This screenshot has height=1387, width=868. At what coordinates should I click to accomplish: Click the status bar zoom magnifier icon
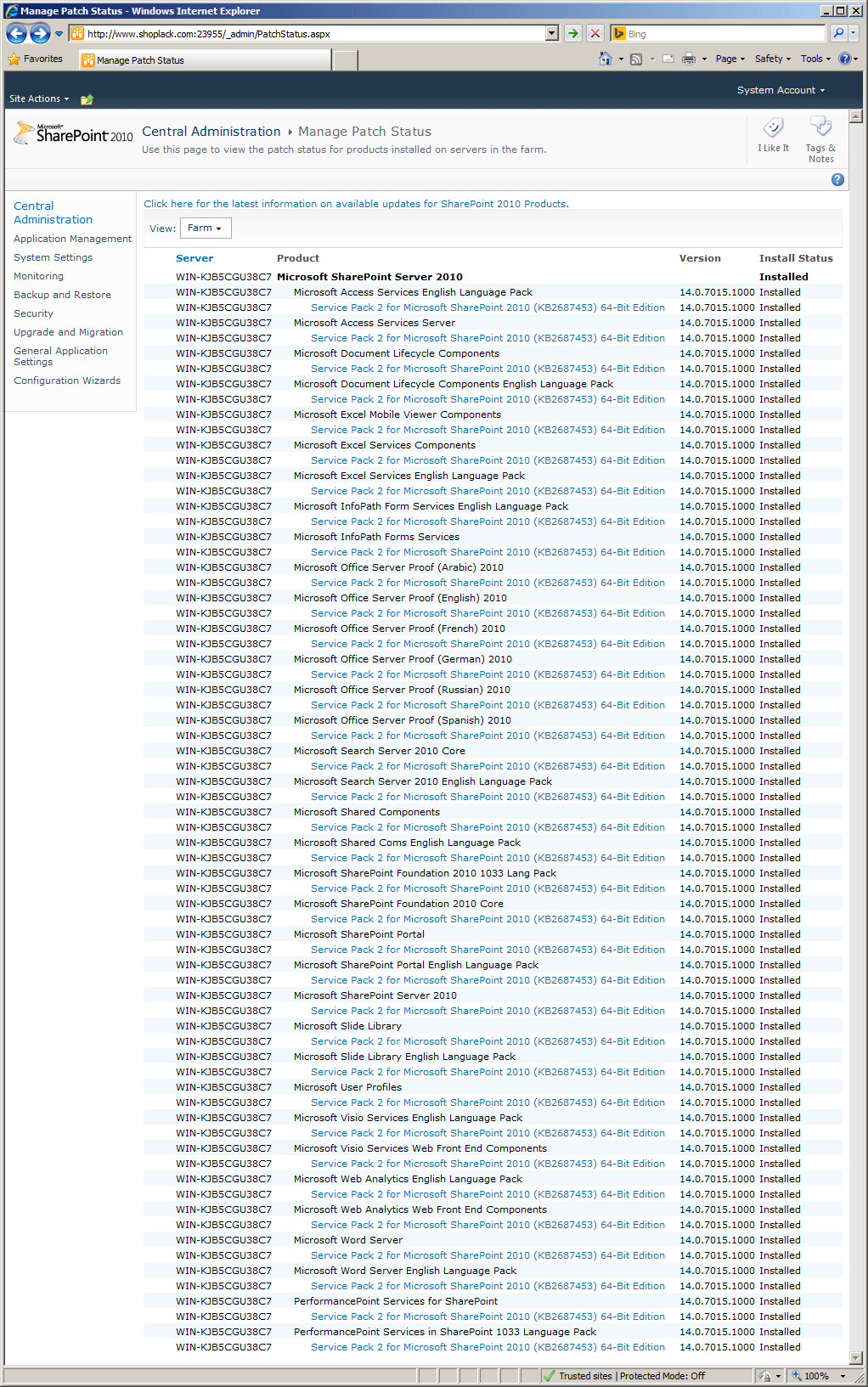(797, 1375)
